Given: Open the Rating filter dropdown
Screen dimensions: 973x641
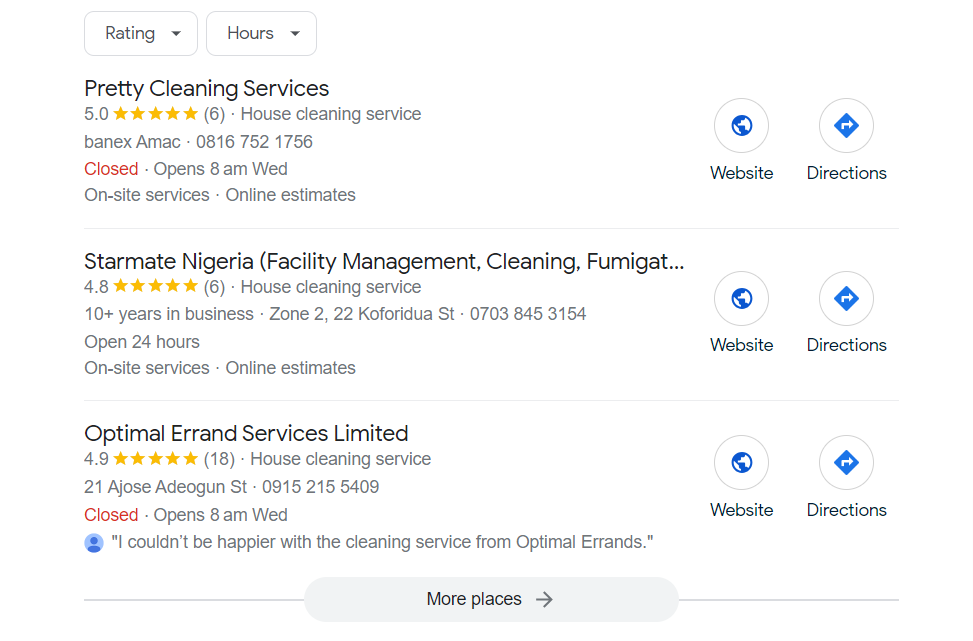Looking at the screenshot, I should click(140, 33).
